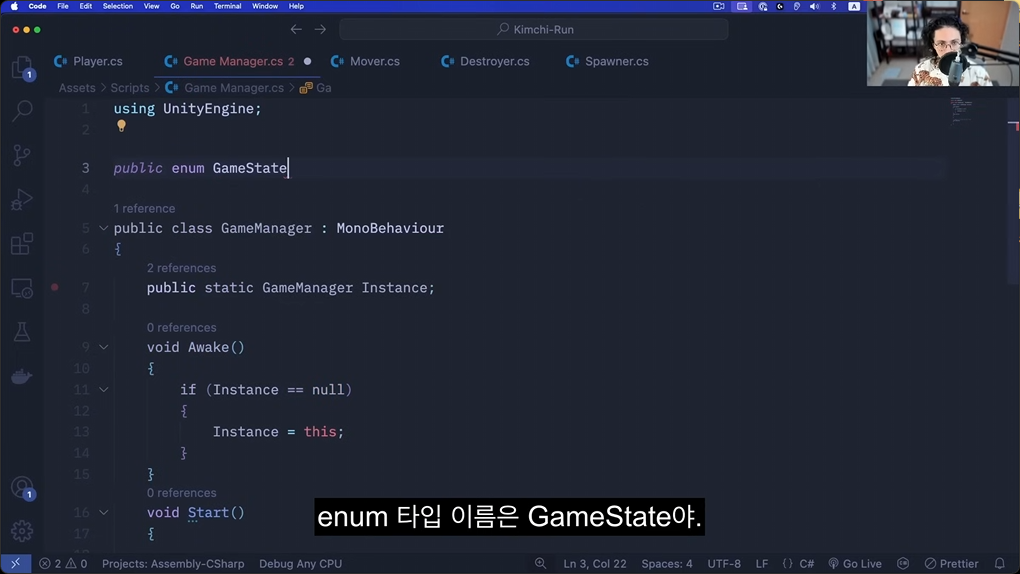Select language mode C# in status bar
The height and width of the screenshot is (574, 1020).
807,564
